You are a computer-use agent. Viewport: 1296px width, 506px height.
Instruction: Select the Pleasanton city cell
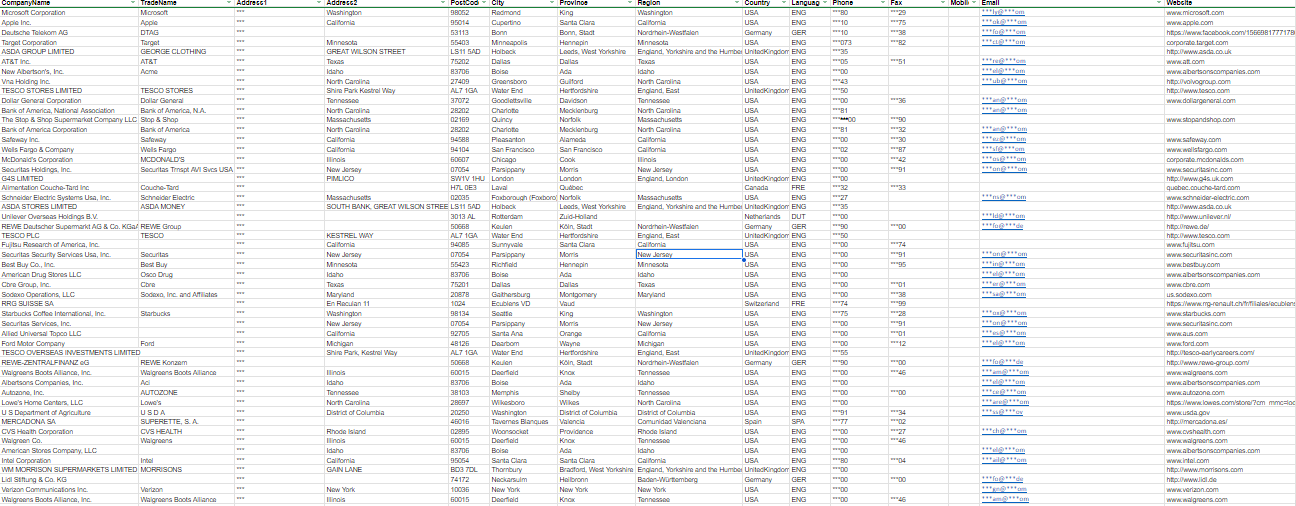pyautogui.click(x=524, y=140)
